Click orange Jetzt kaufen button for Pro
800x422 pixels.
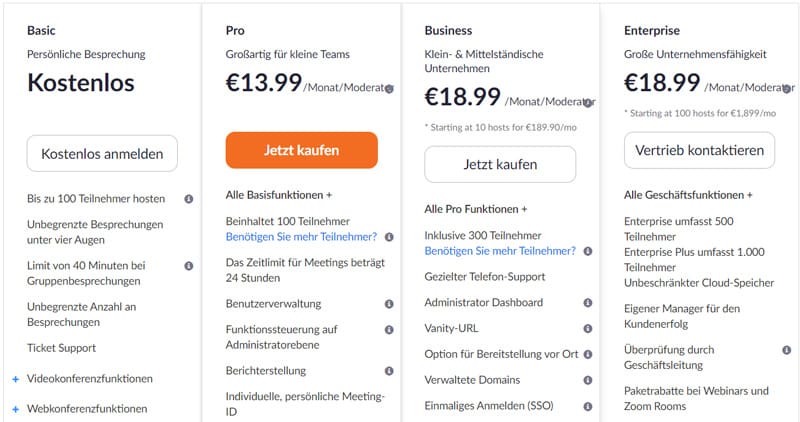301,150
